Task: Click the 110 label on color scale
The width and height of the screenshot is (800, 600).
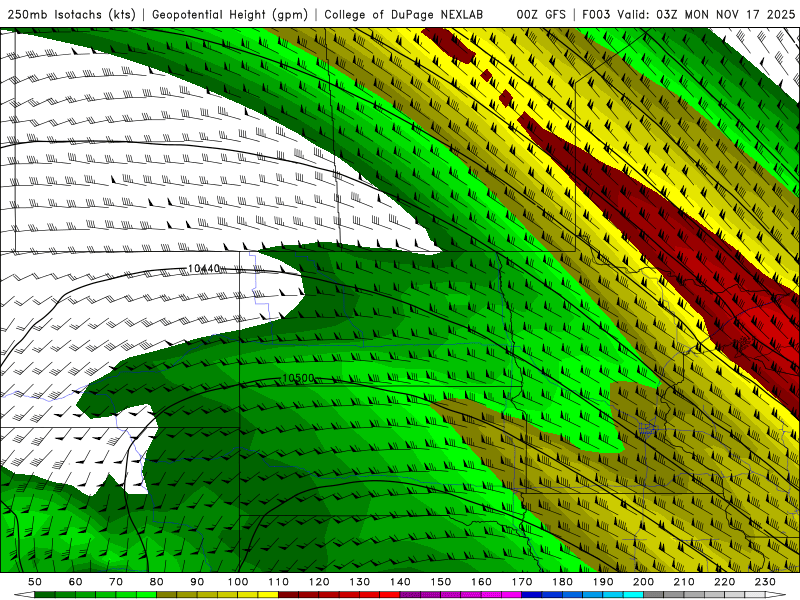Action: 278,582
